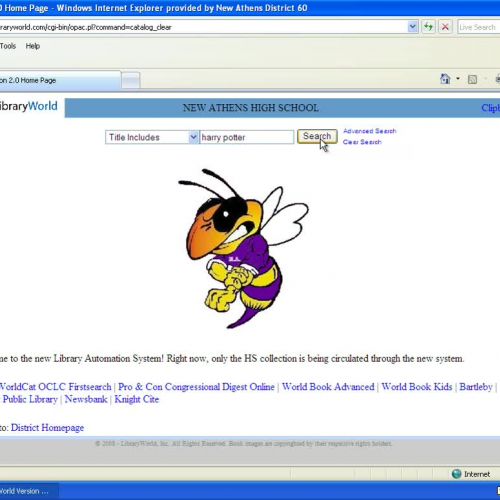Click the hornet mascot image
The height and width of the screenshot is (500, 500).
tap(243, 248)
